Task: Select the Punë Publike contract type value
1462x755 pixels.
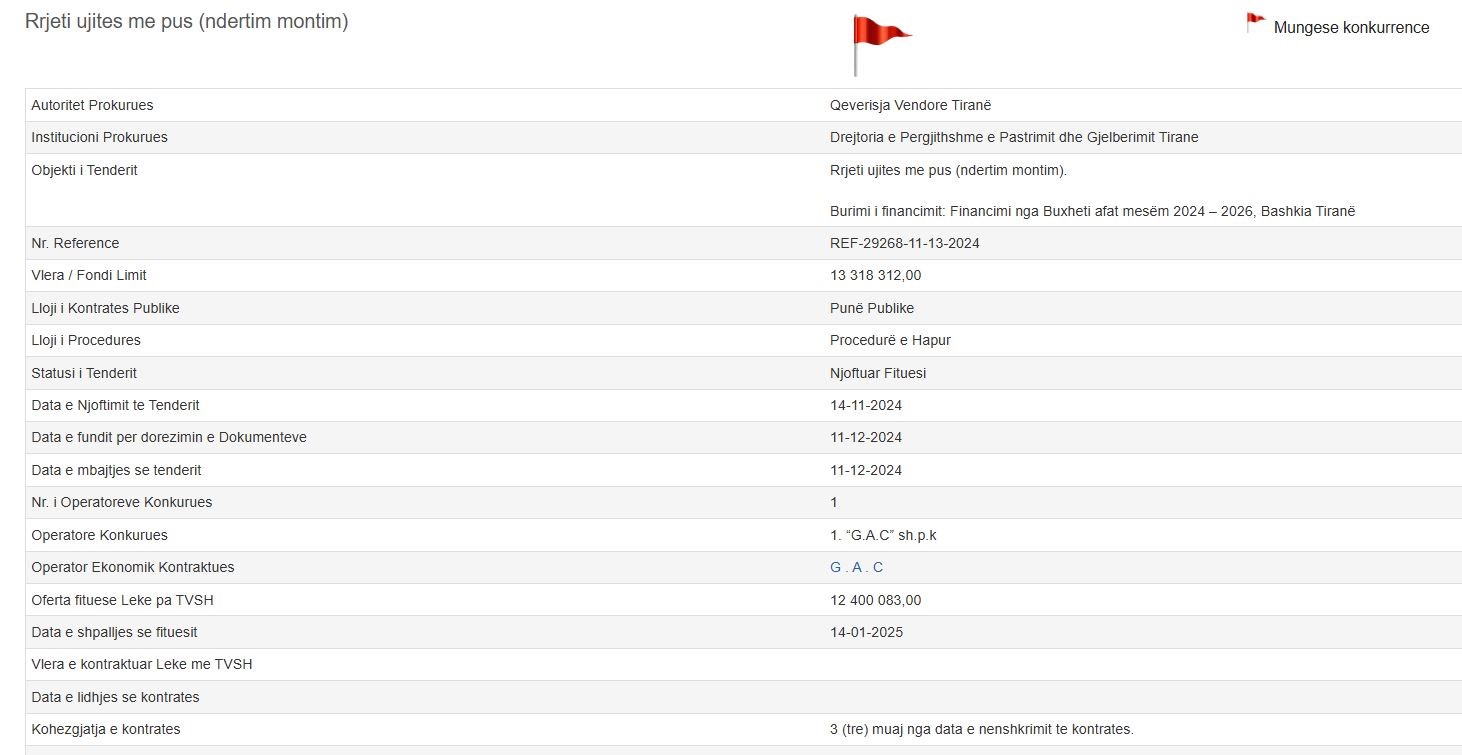Action: [x=871, y=308]
